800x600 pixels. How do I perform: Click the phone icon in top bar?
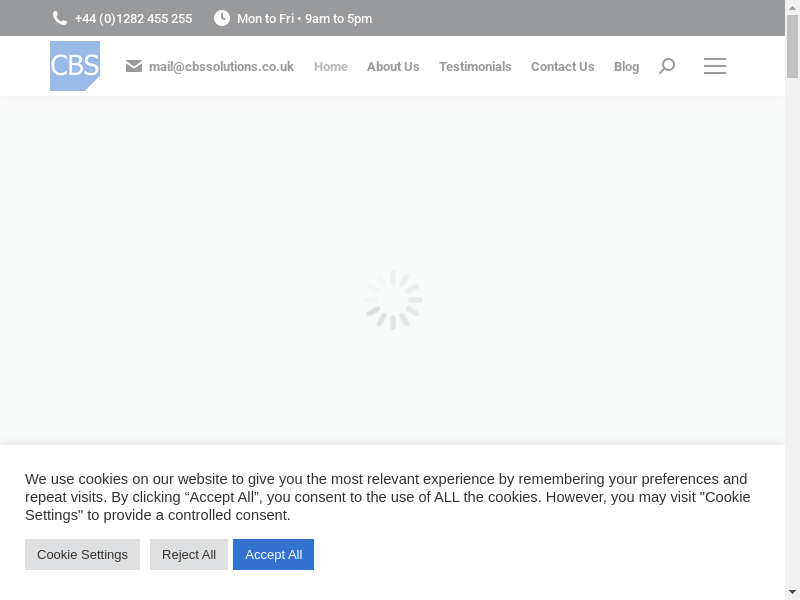[60, 18]
